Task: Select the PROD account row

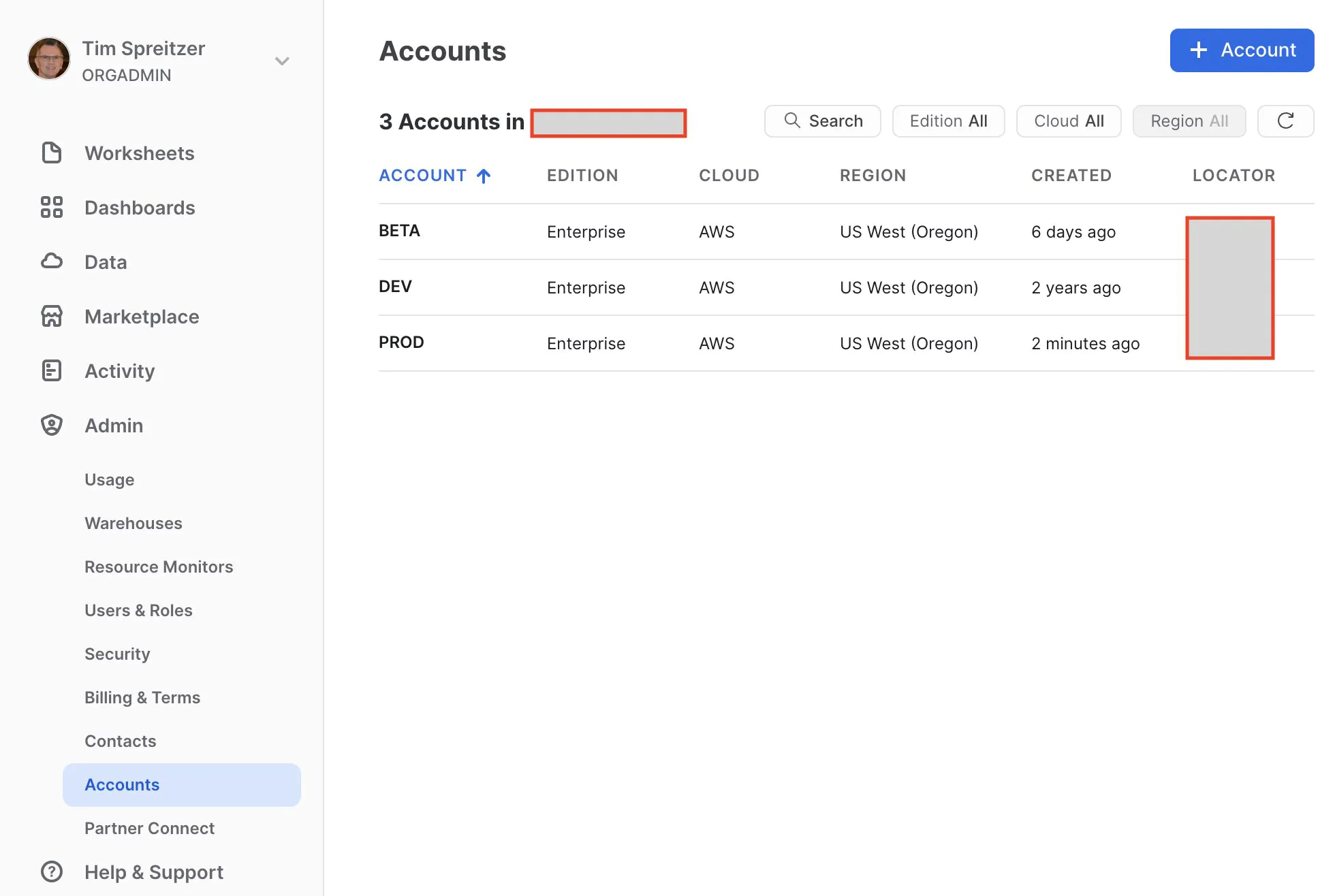Action: pos(847,343)
